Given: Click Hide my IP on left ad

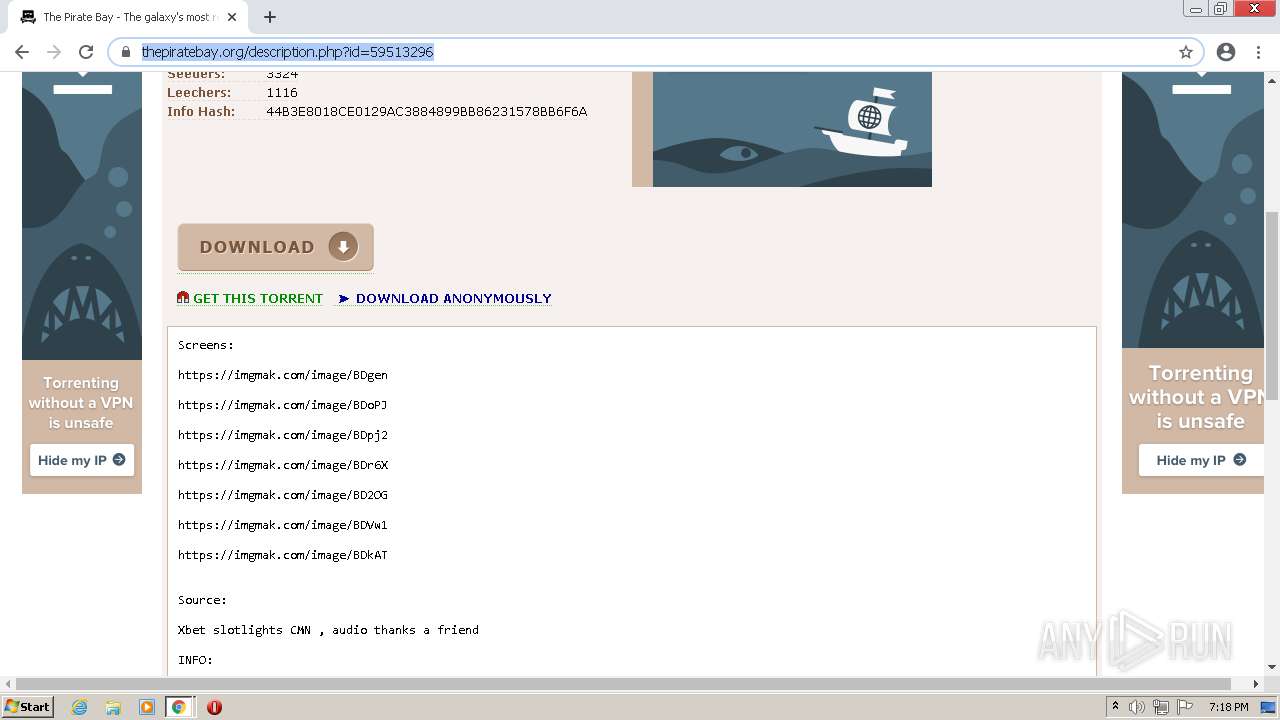Looking at the screenshot, I should [x=82, y=460].
